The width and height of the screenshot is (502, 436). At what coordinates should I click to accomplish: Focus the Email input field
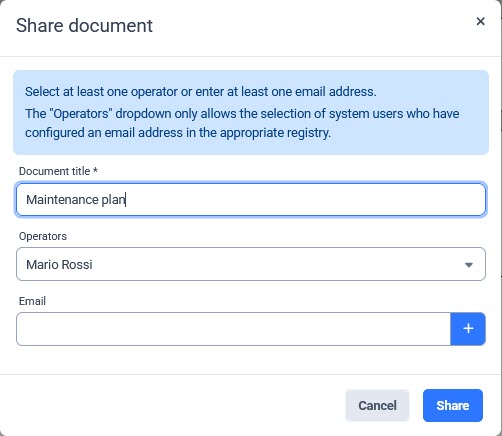233,329
